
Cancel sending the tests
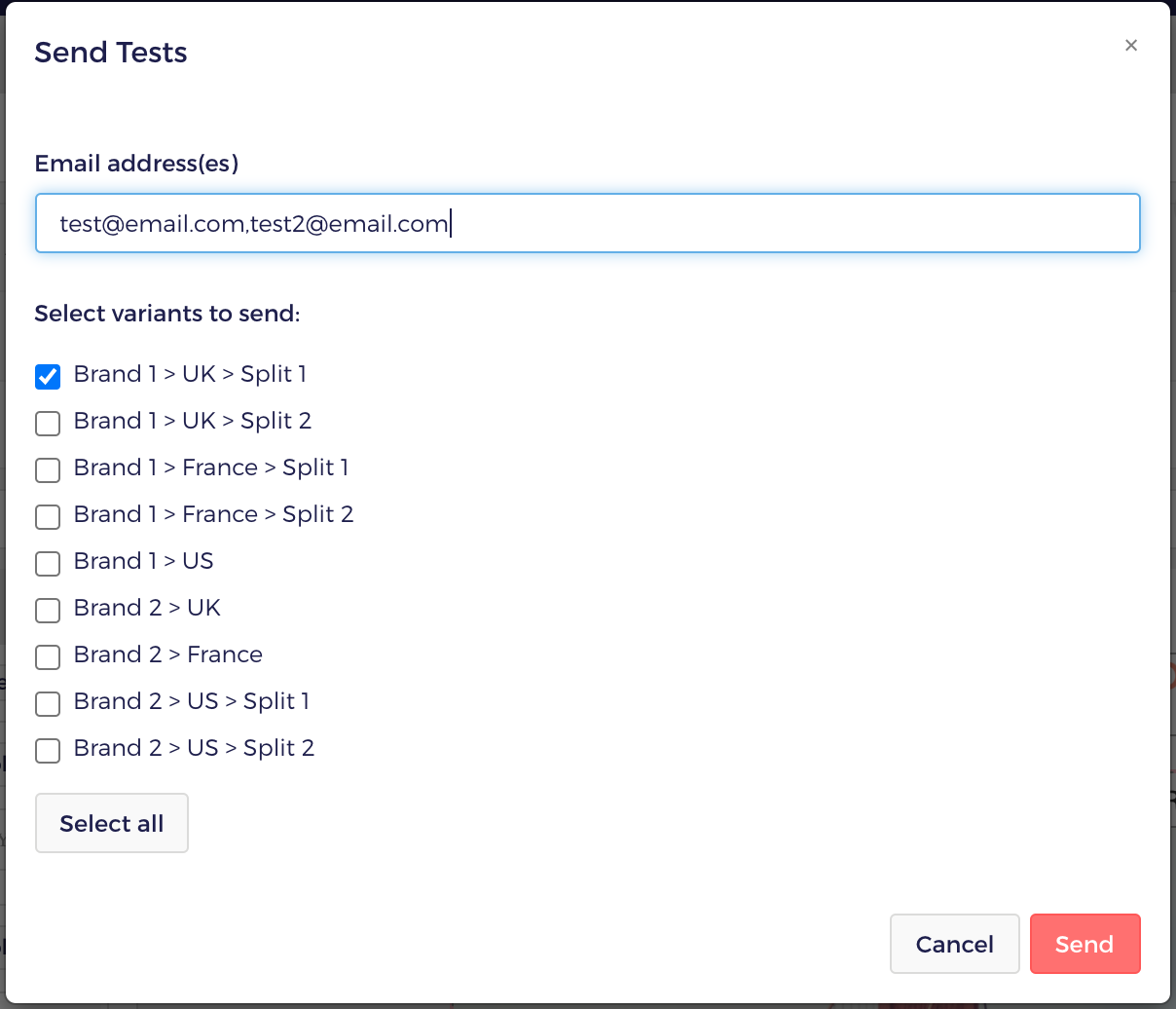(954, 944)
